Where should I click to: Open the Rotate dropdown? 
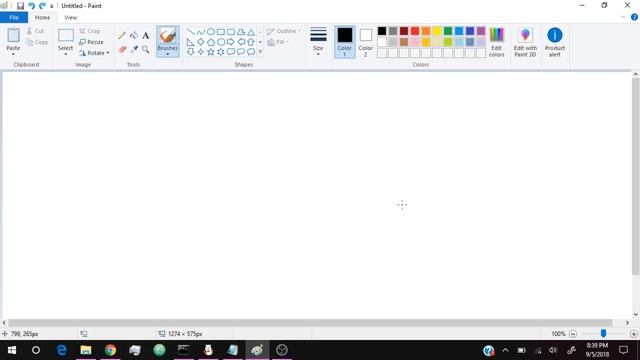tap(94, 53)
